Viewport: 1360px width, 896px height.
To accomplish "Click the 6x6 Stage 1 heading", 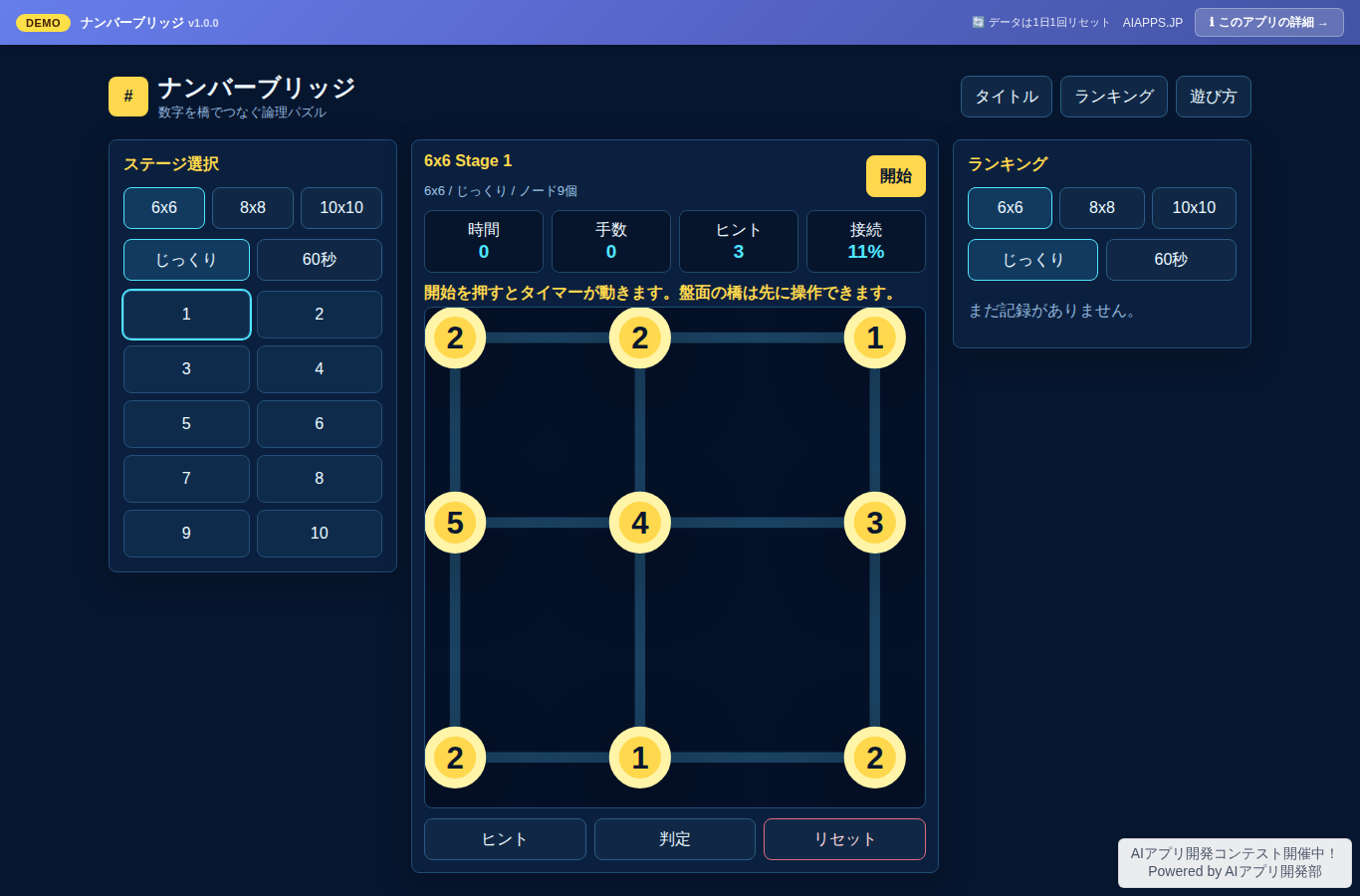I will point(468,161).
